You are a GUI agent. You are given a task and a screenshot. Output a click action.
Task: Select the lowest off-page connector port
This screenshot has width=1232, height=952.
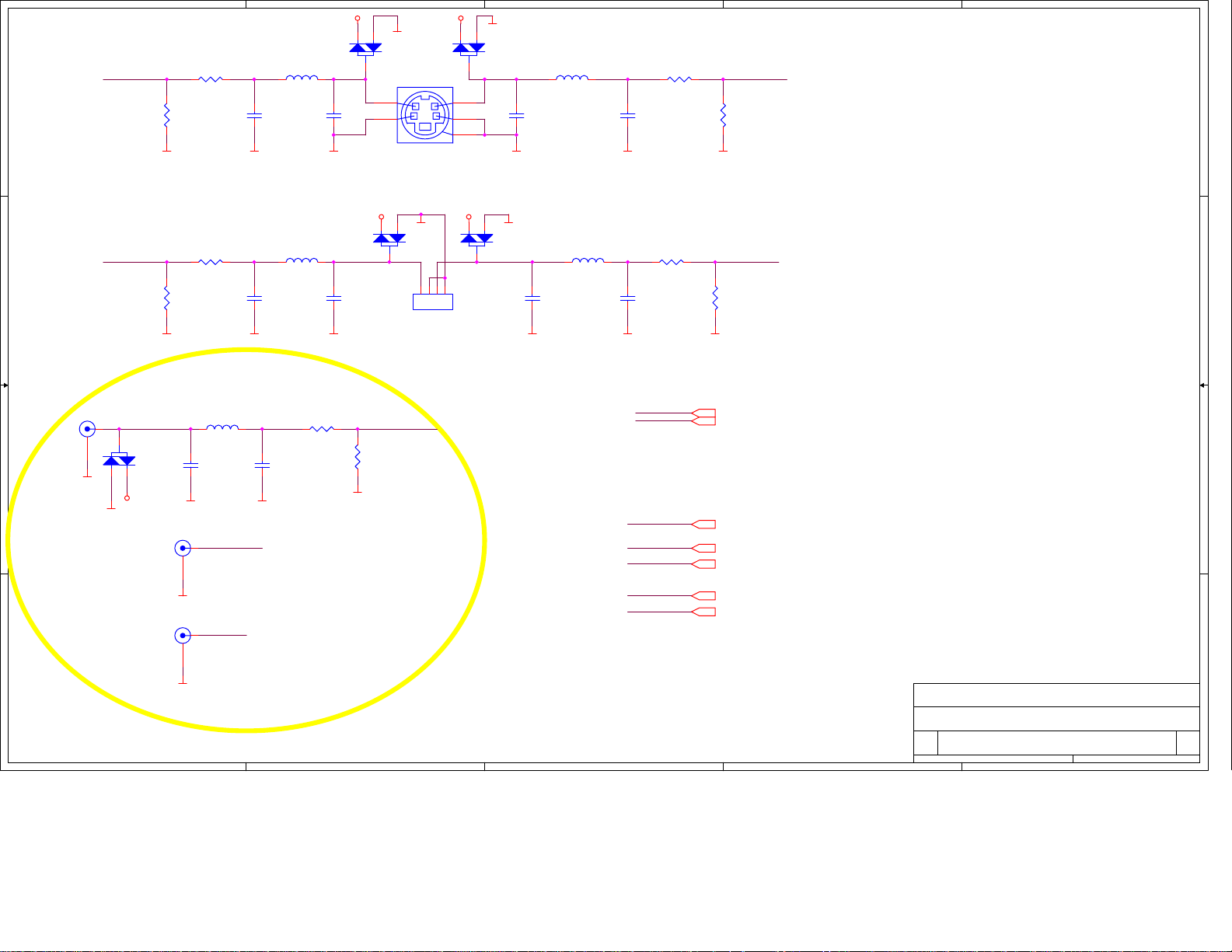(703, 612)
